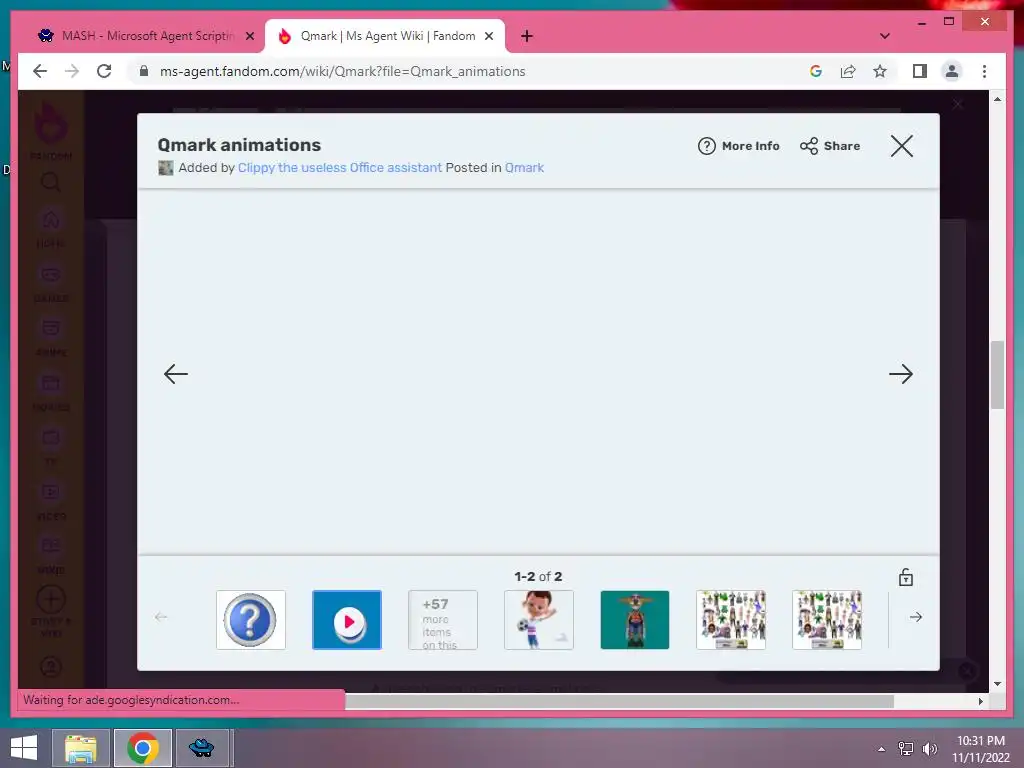Reload the current page
Screen dimensions: 1024x768
[104, 71]
